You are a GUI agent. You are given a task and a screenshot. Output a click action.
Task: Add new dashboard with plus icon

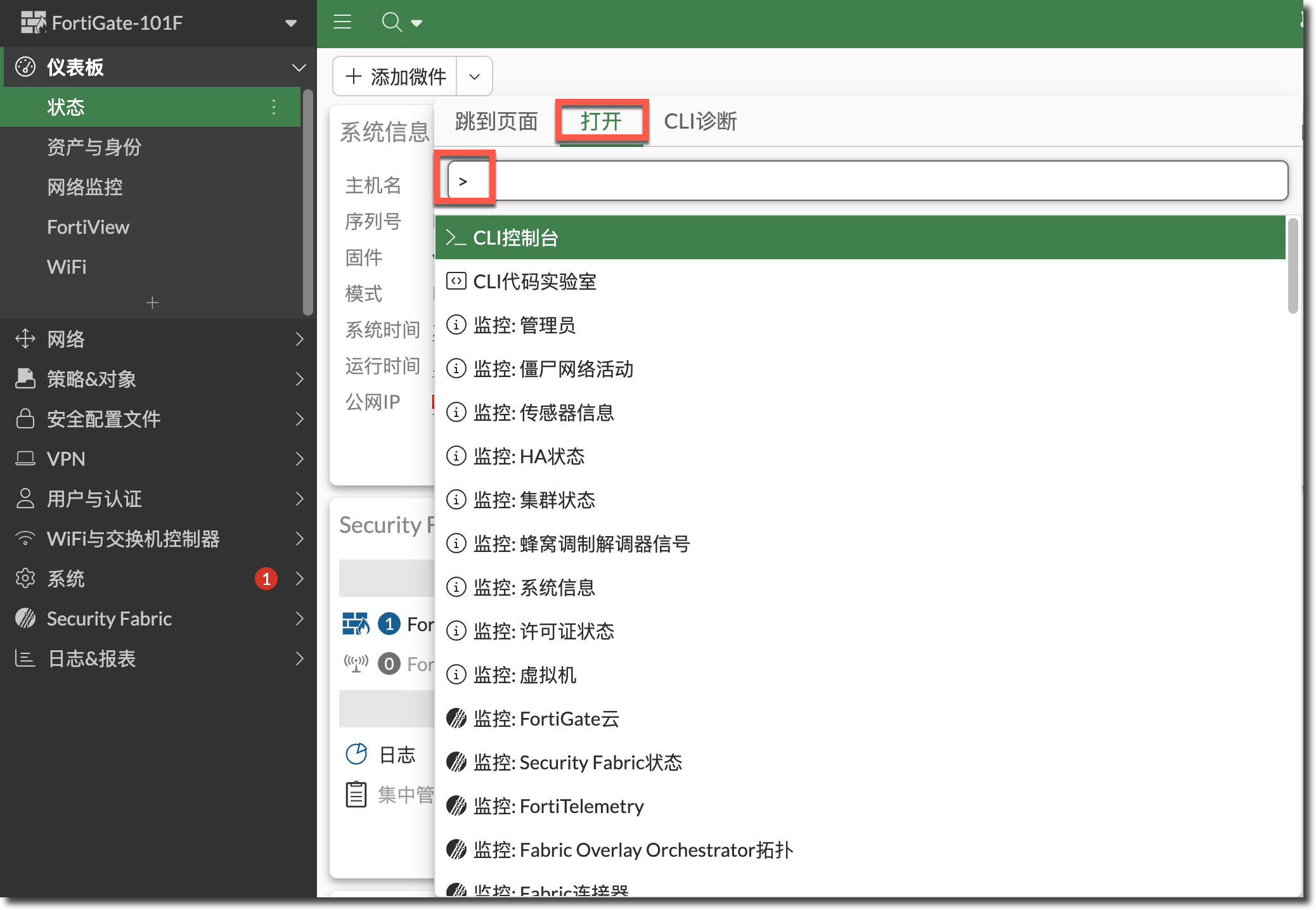[152, 302]
